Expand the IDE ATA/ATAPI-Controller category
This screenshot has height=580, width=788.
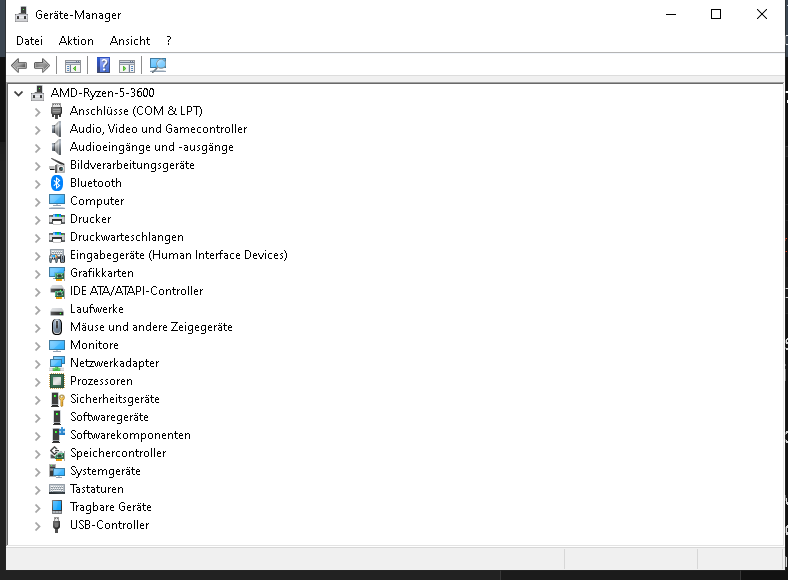[x=38, y=292]
